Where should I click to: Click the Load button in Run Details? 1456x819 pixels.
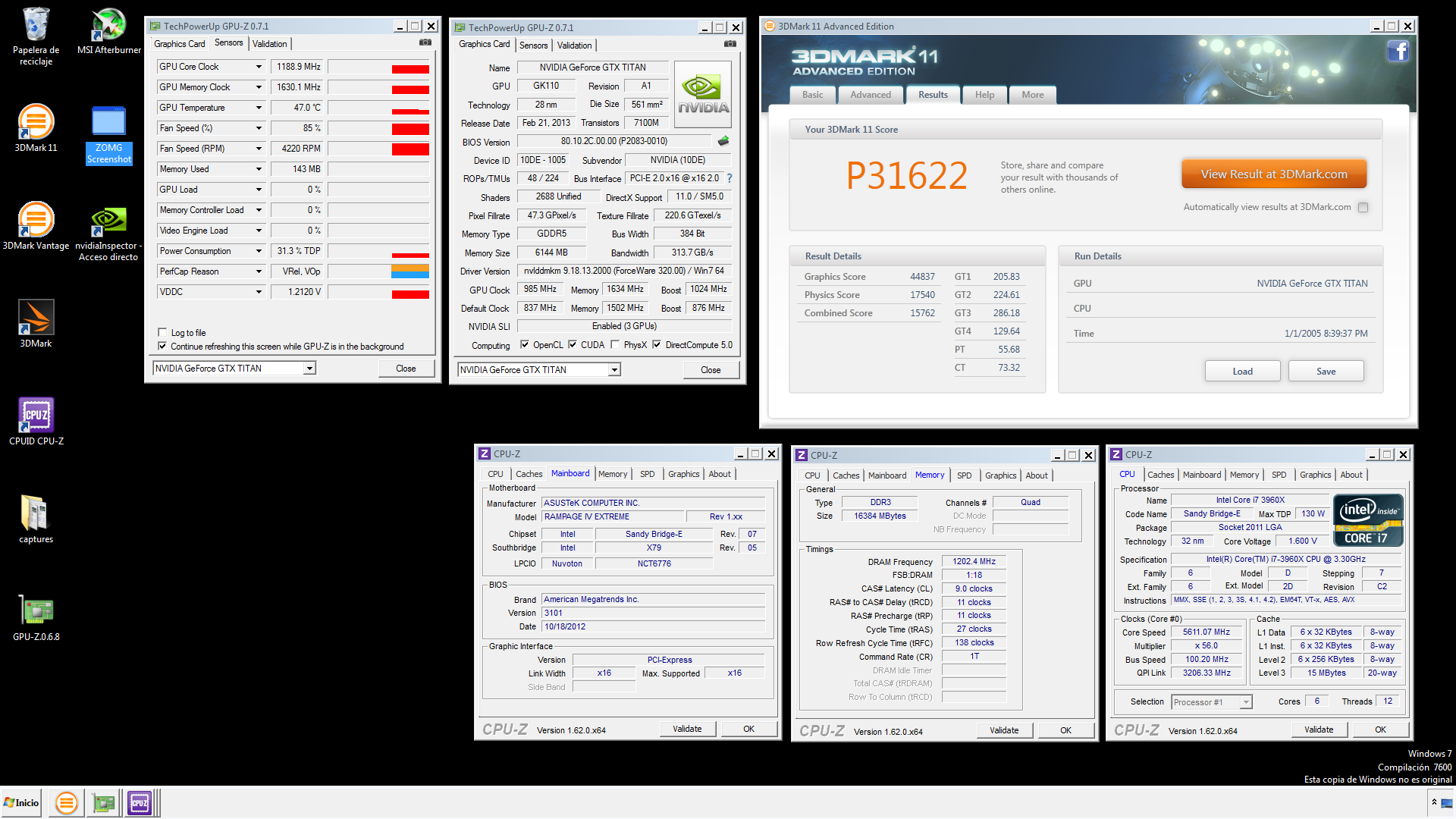pyautogui.click(x=1242, y=371)
